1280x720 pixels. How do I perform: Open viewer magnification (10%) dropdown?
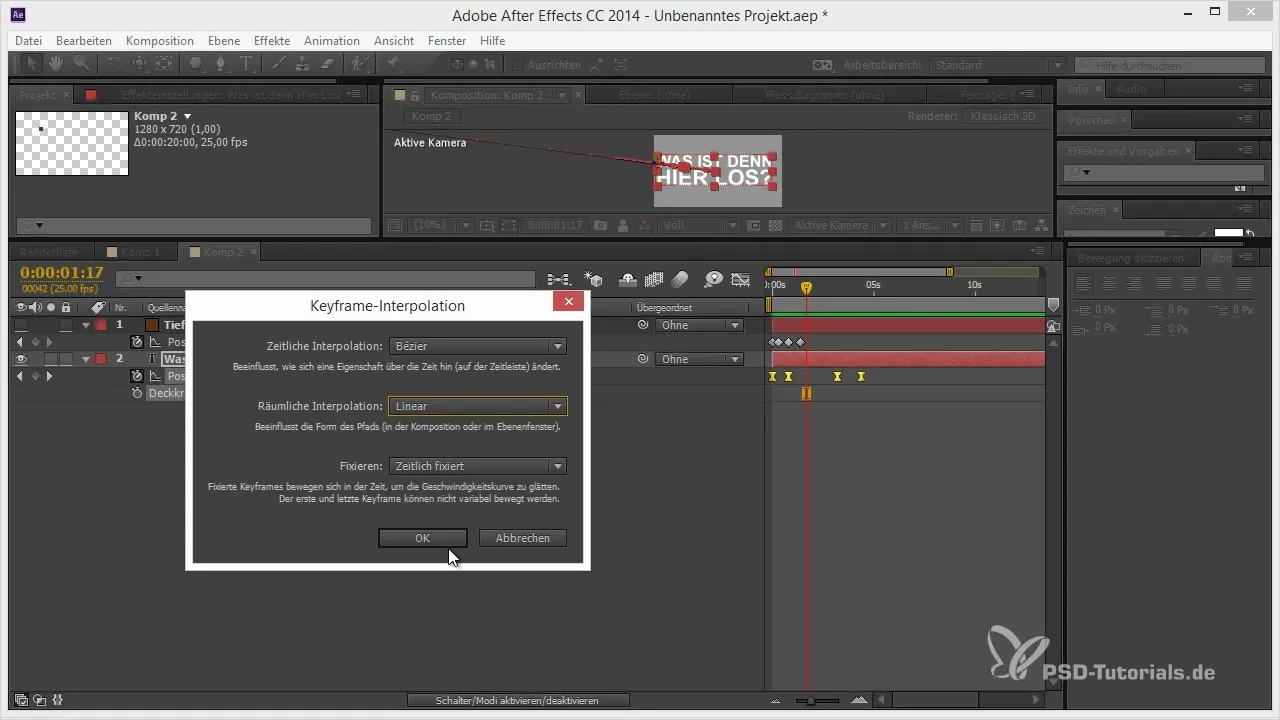pos(441,226)
